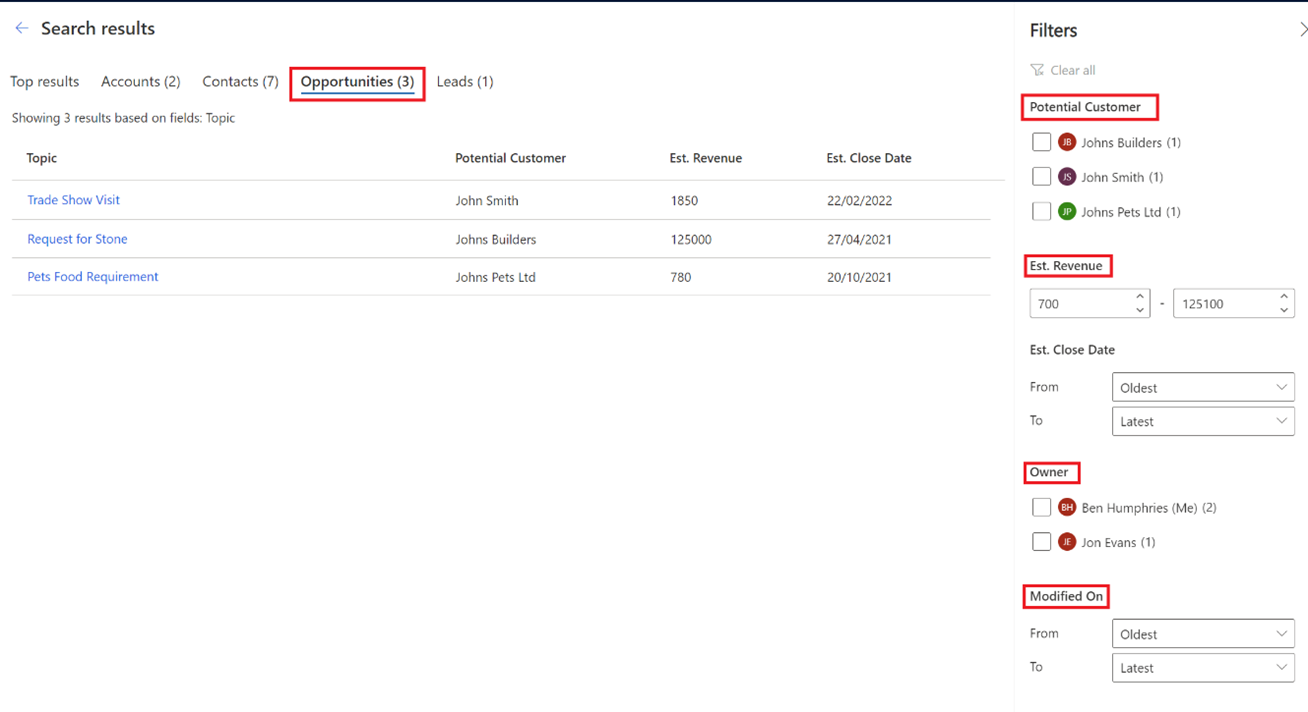Image resolution: width=1308 pixels, height=712 pixels.
Task: Check the Jon Evans owner filter
Action: point(1041,542)
